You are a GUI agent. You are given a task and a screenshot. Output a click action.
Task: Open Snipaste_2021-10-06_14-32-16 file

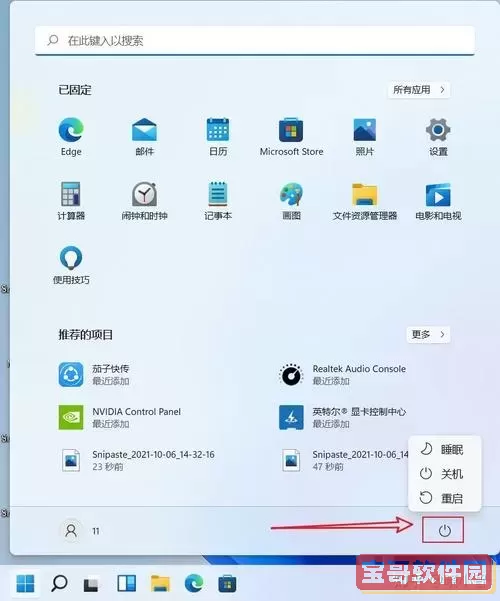pos(137,460)
